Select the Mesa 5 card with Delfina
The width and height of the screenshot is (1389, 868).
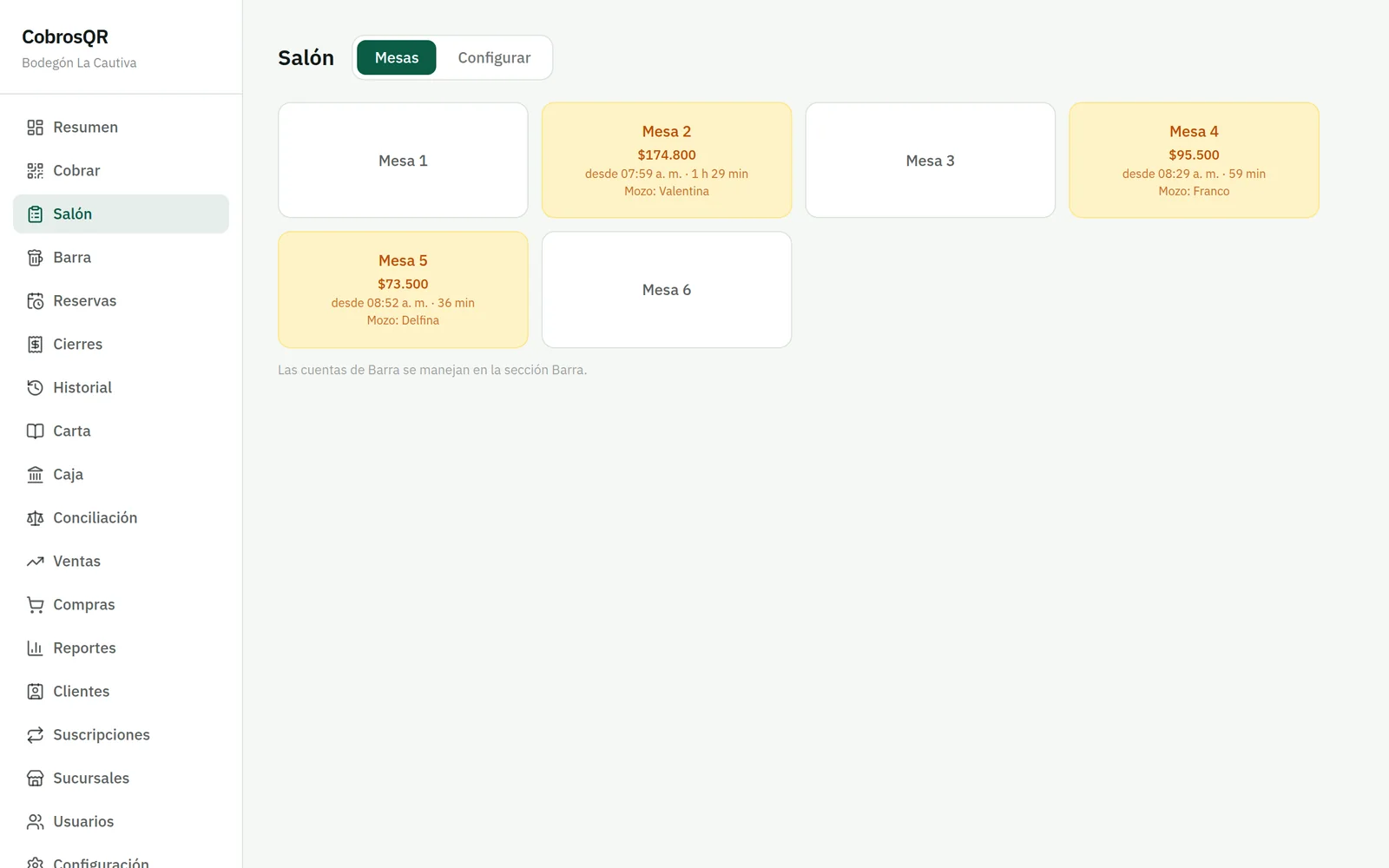pyautogui.click(x=403, y=289)
